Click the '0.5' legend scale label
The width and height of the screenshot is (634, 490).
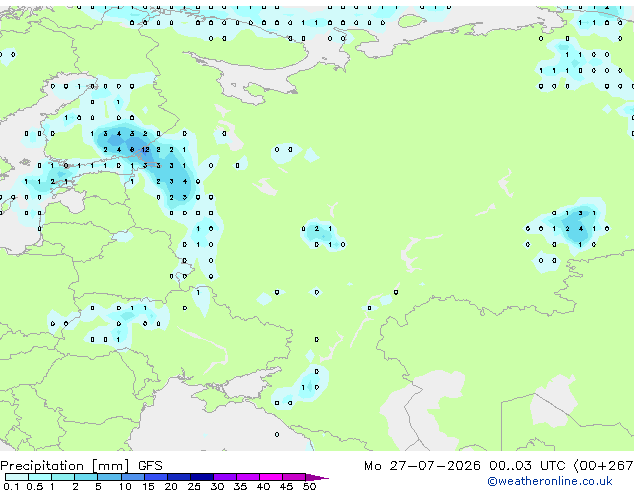coord(35,486)
